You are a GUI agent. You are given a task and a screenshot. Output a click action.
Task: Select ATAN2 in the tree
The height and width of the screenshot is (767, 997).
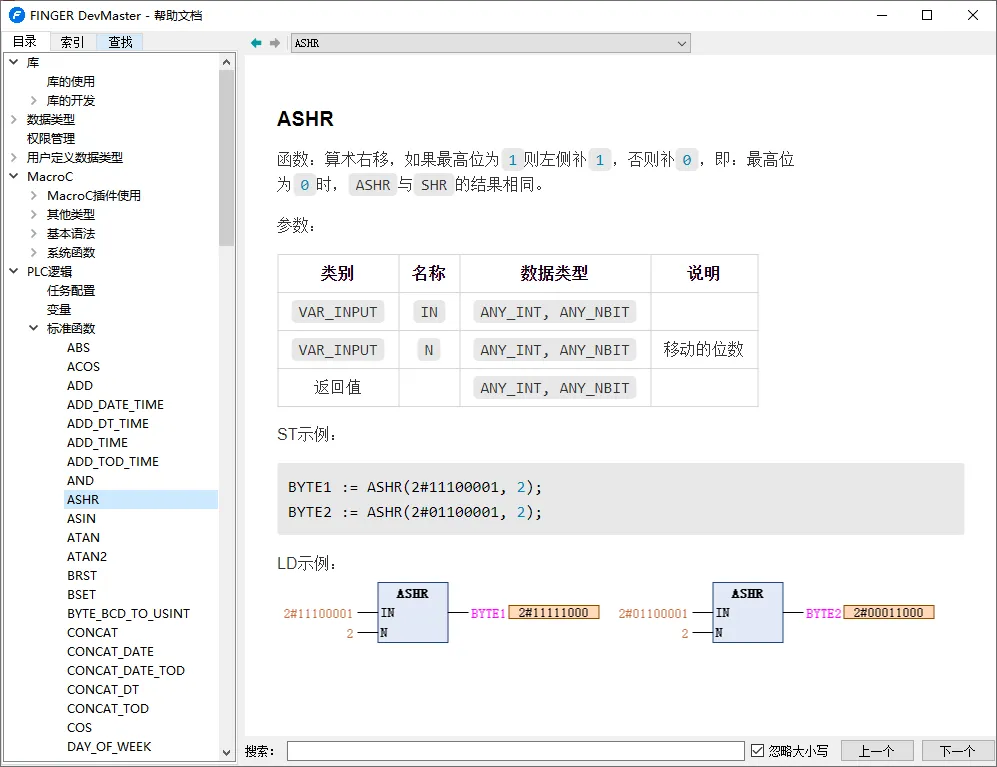(x=86, y=556)
